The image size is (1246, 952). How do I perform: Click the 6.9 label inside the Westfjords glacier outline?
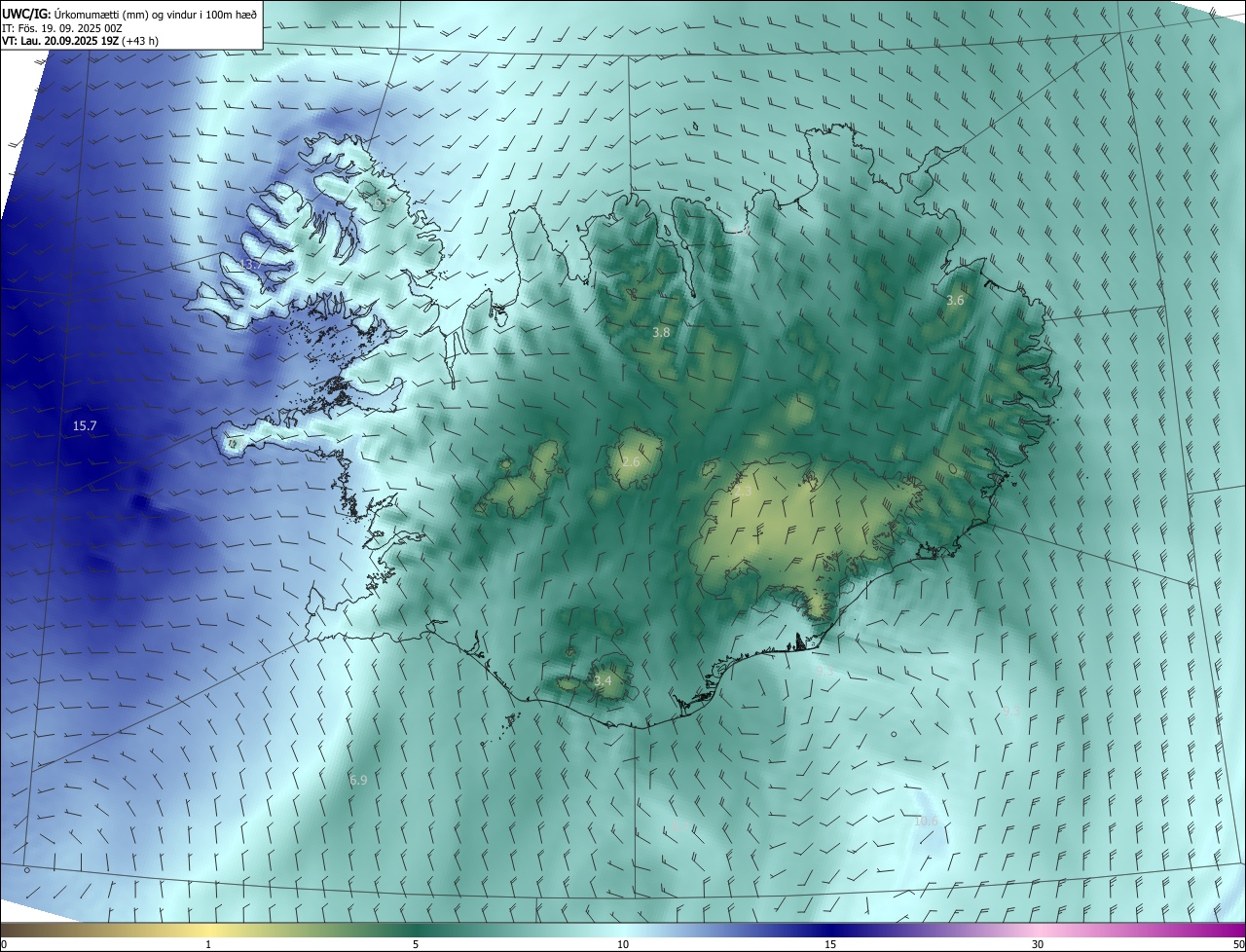[383, 202]
